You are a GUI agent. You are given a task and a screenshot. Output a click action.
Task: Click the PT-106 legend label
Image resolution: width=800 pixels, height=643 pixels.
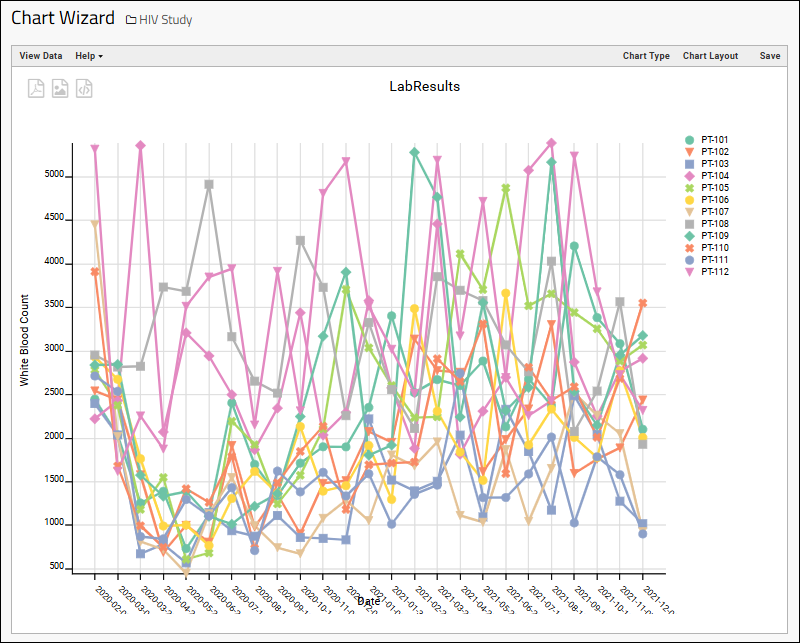coord(715,200)
